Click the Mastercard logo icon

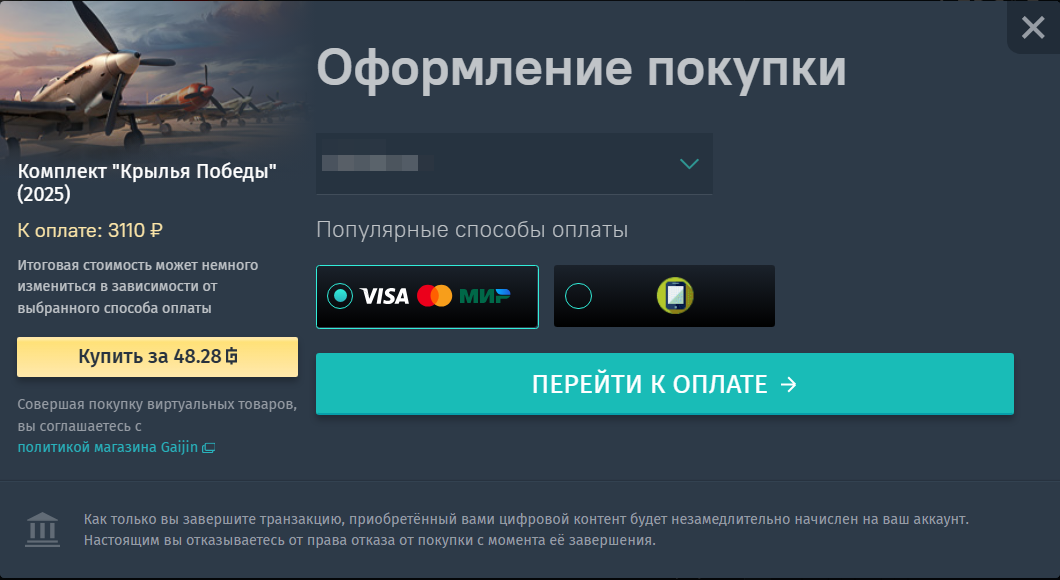(434, 296)
